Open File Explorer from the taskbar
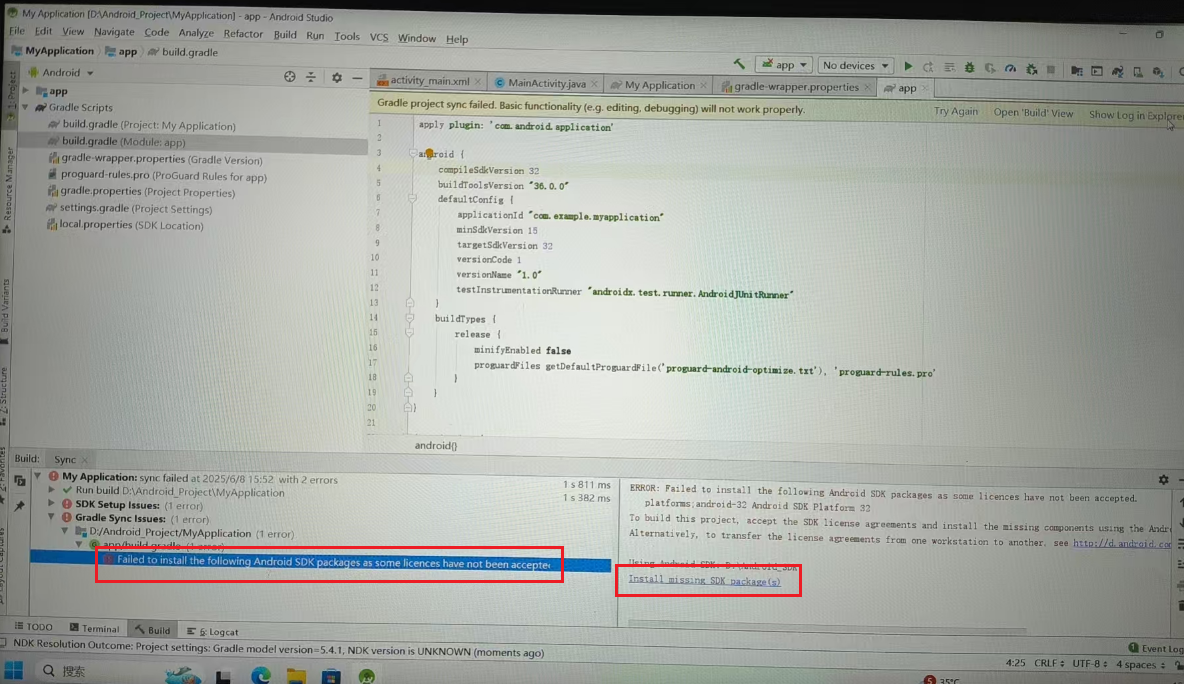 296,676
